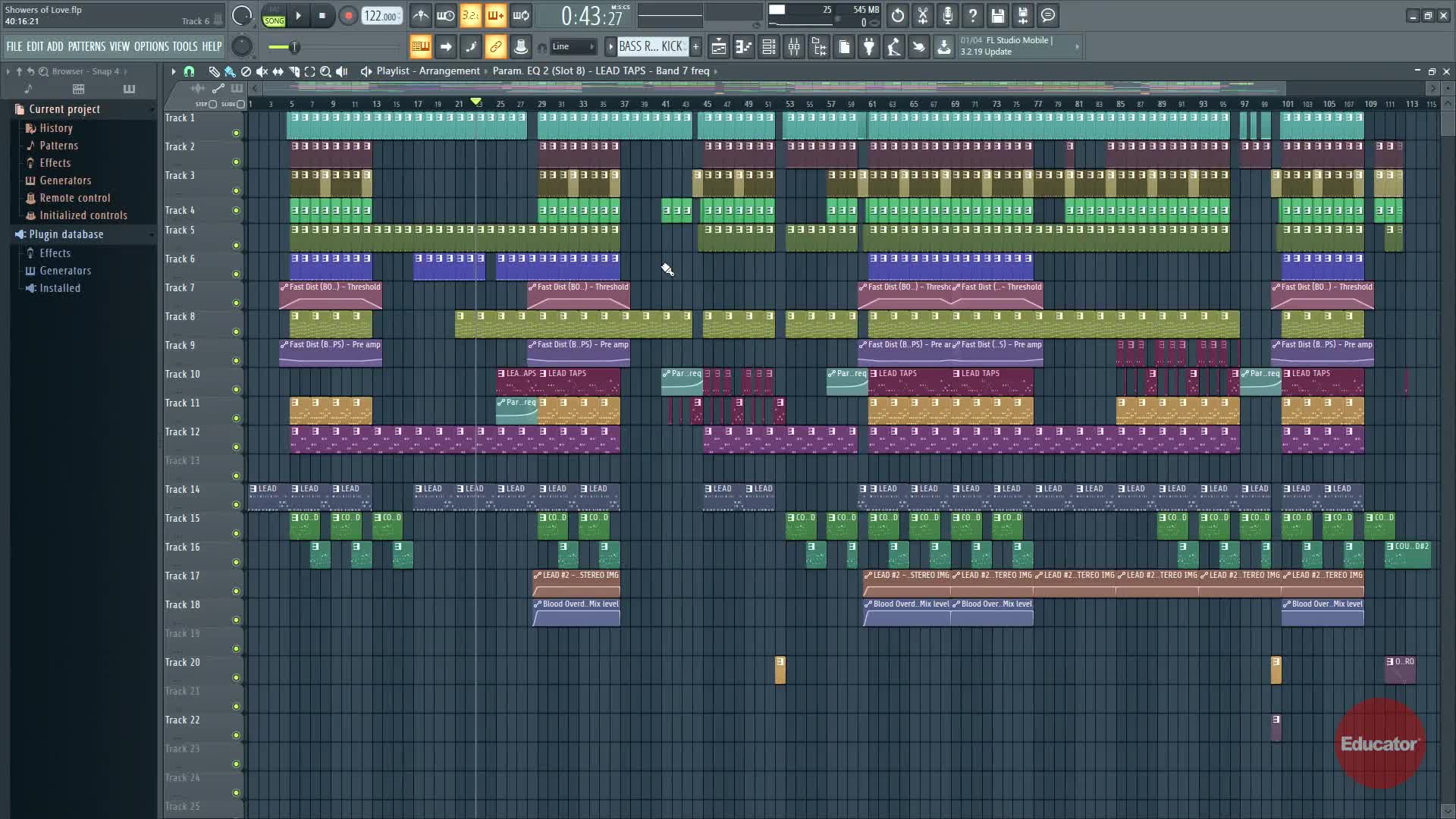Click the 122.000 tempo field
Image resolution: width=1456 pixels, height=819 pixels.
pos(381,16)
